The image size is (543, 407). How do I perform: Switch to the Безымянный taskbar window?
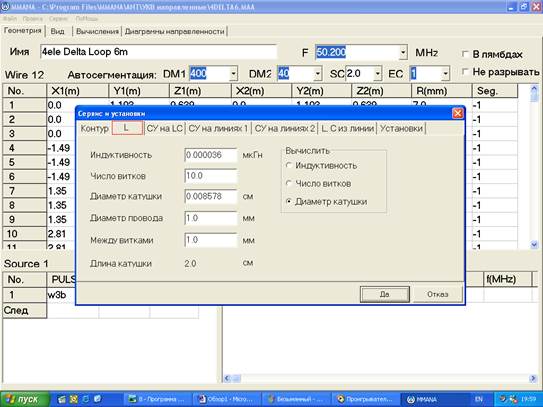pyautogui.click(x=296, y=399)
